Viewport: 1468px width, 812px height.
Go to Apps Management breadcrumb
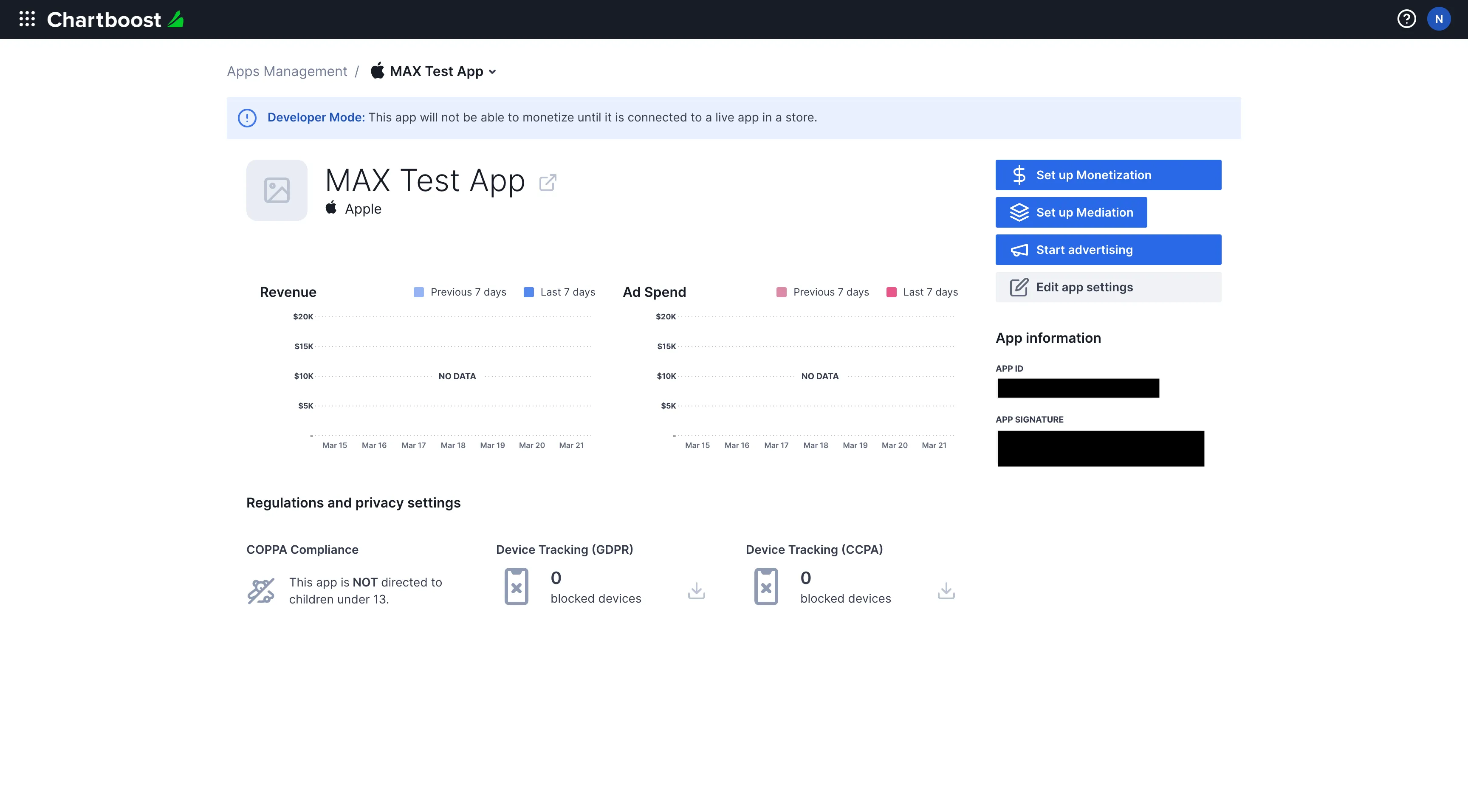point(287,71)
